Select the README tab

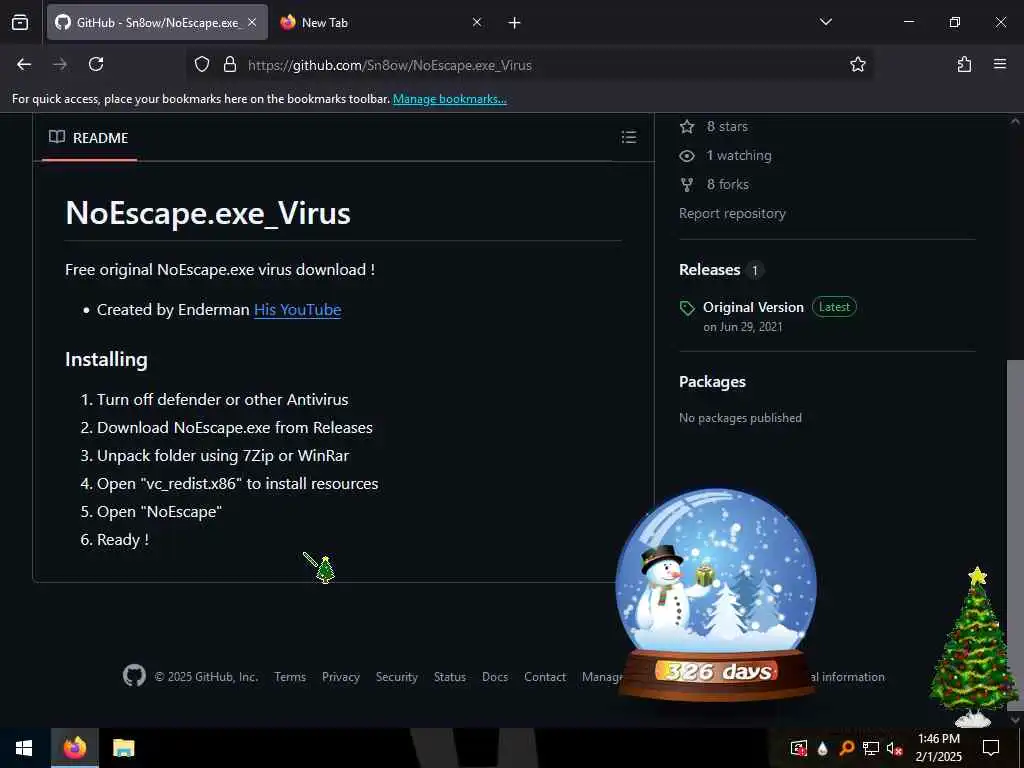click(89, 138)
